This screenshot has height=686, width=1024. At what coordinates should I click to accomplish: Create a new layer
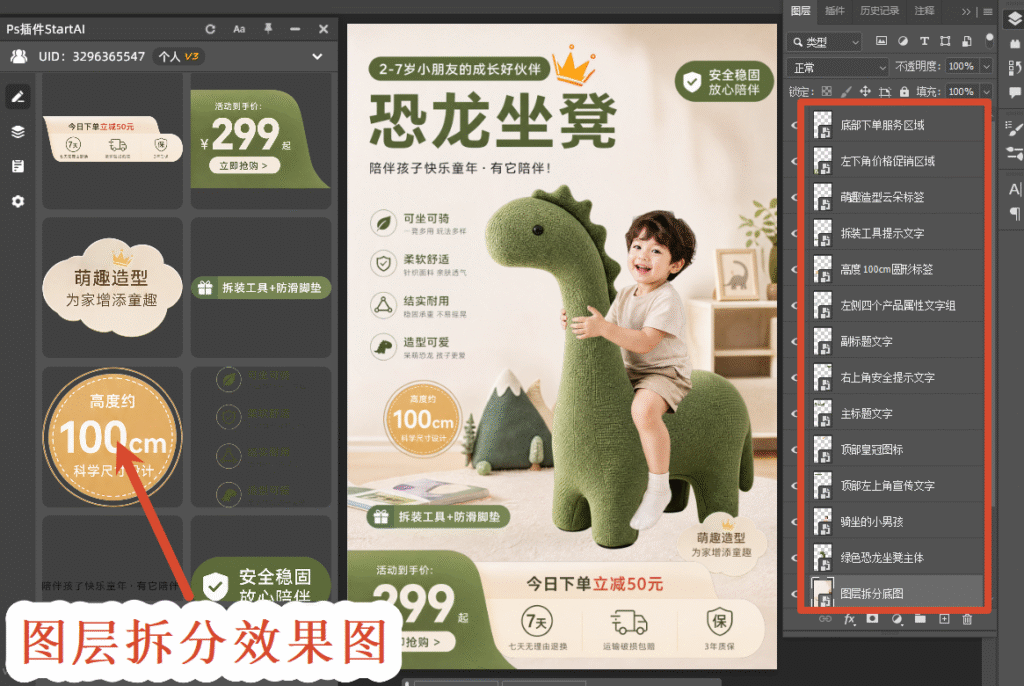pyautogui.click(x=944, y=619)
